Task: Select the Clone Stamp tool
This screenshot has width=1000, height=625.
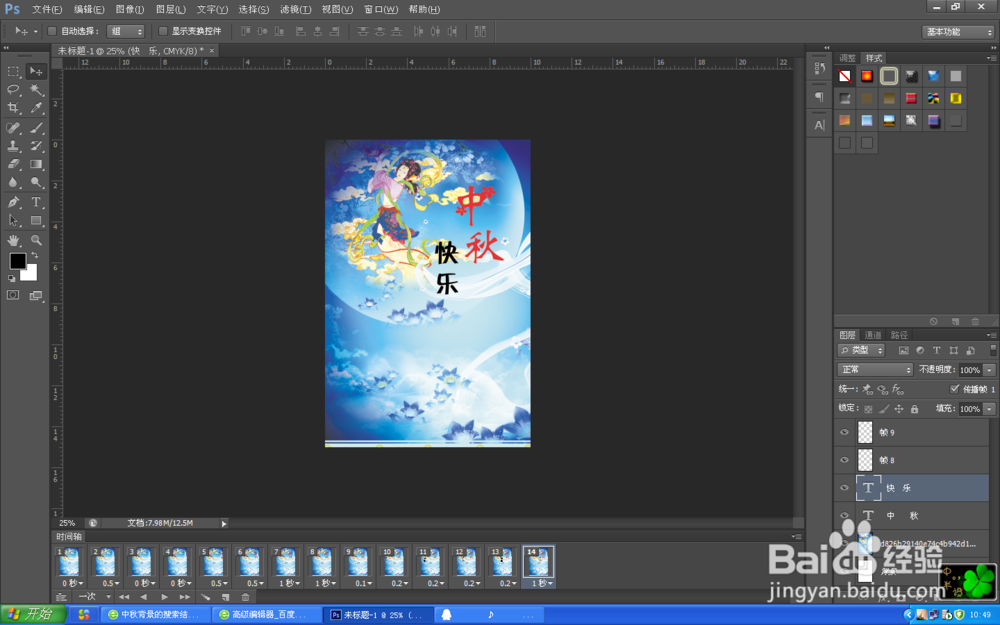Action: click(x=13, y=146)
